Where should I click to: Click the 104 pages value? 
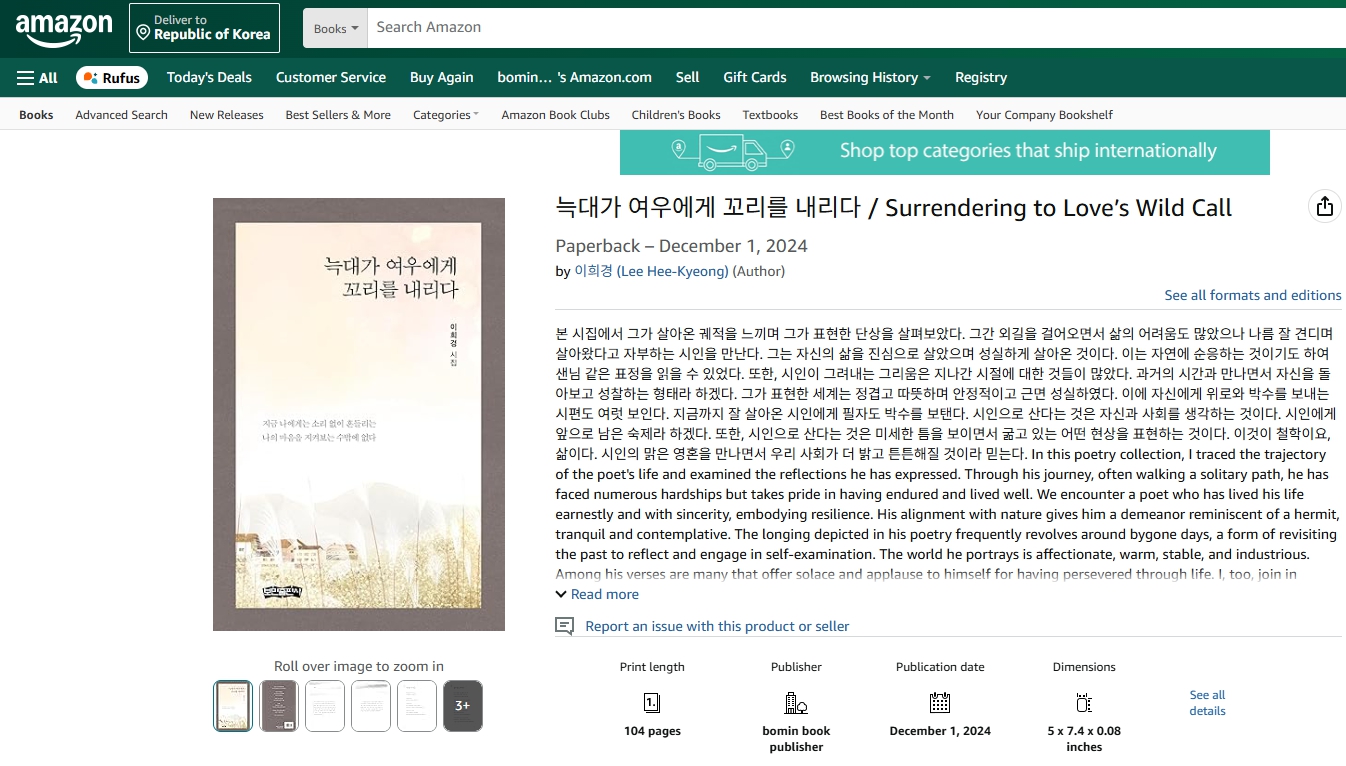652,731
